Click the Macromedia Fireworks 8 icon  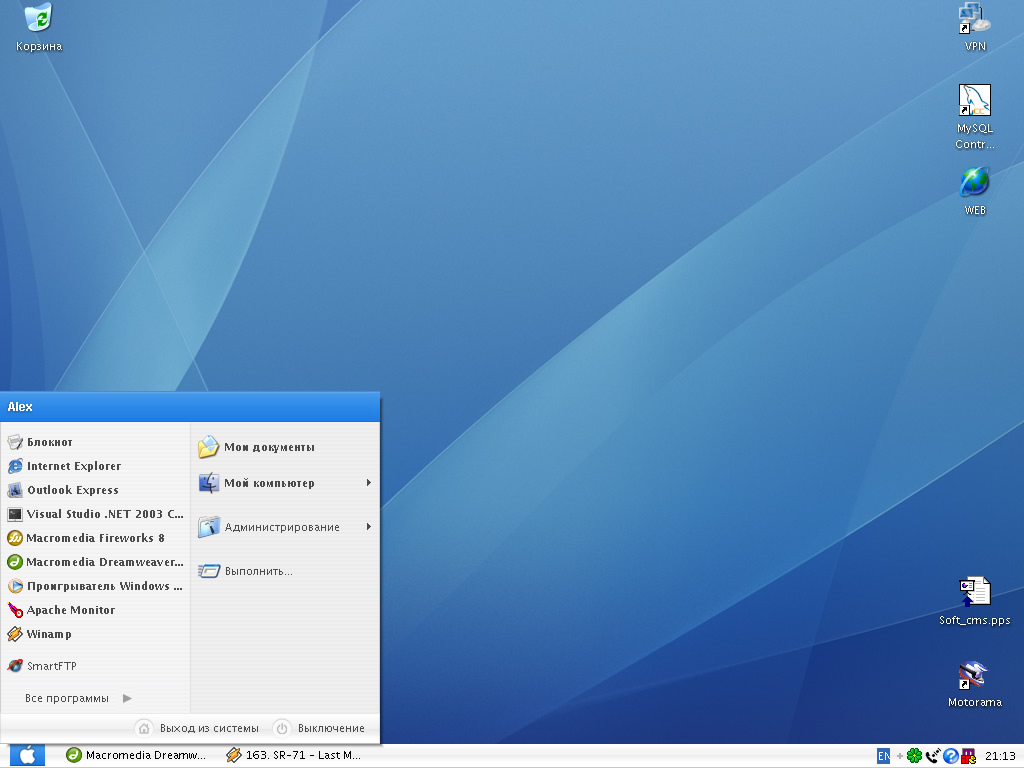pos(14,538)
